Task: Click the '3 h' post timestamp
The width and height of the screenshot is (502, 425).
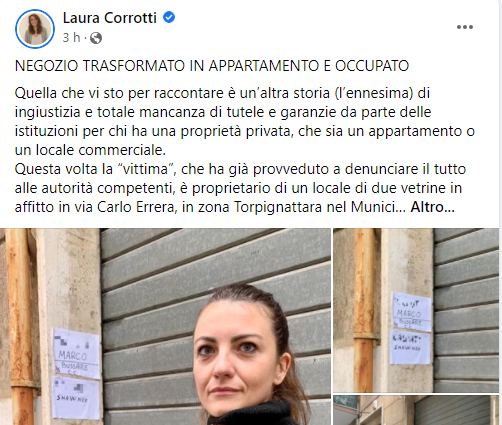Action: [71, 37]
